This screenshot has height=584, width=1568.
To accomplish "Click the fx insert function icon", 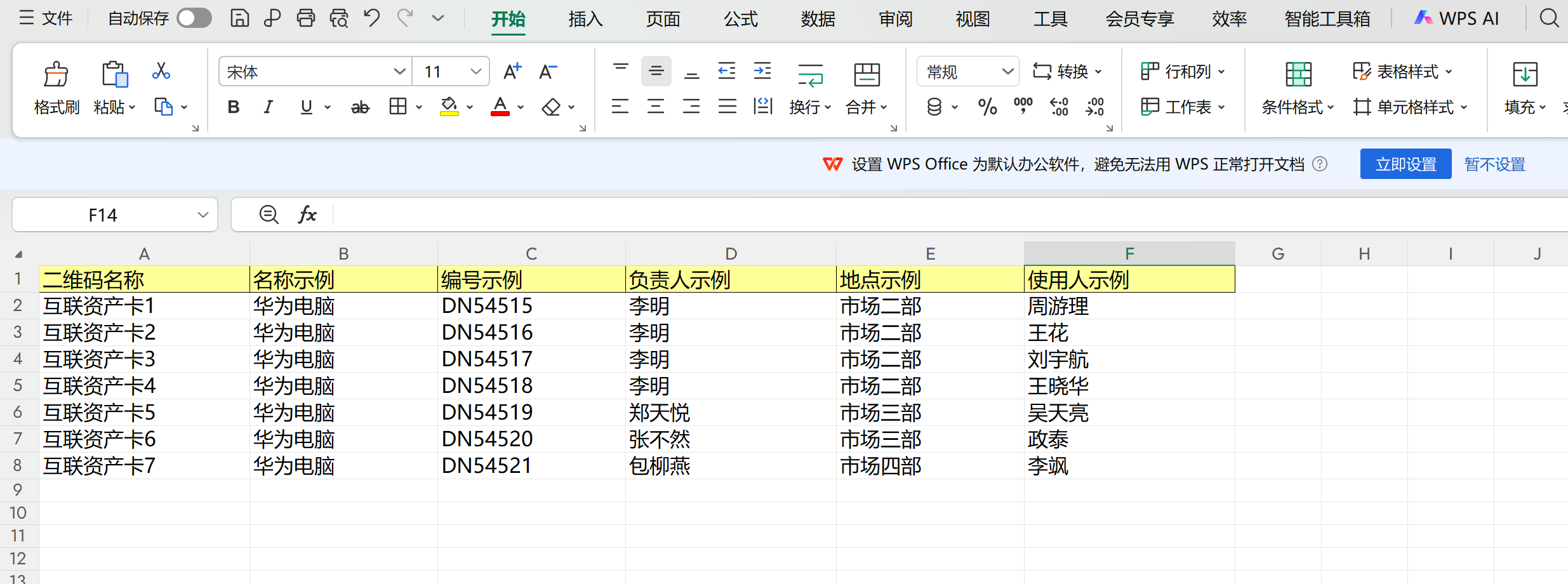I will [x=307, y=215].
